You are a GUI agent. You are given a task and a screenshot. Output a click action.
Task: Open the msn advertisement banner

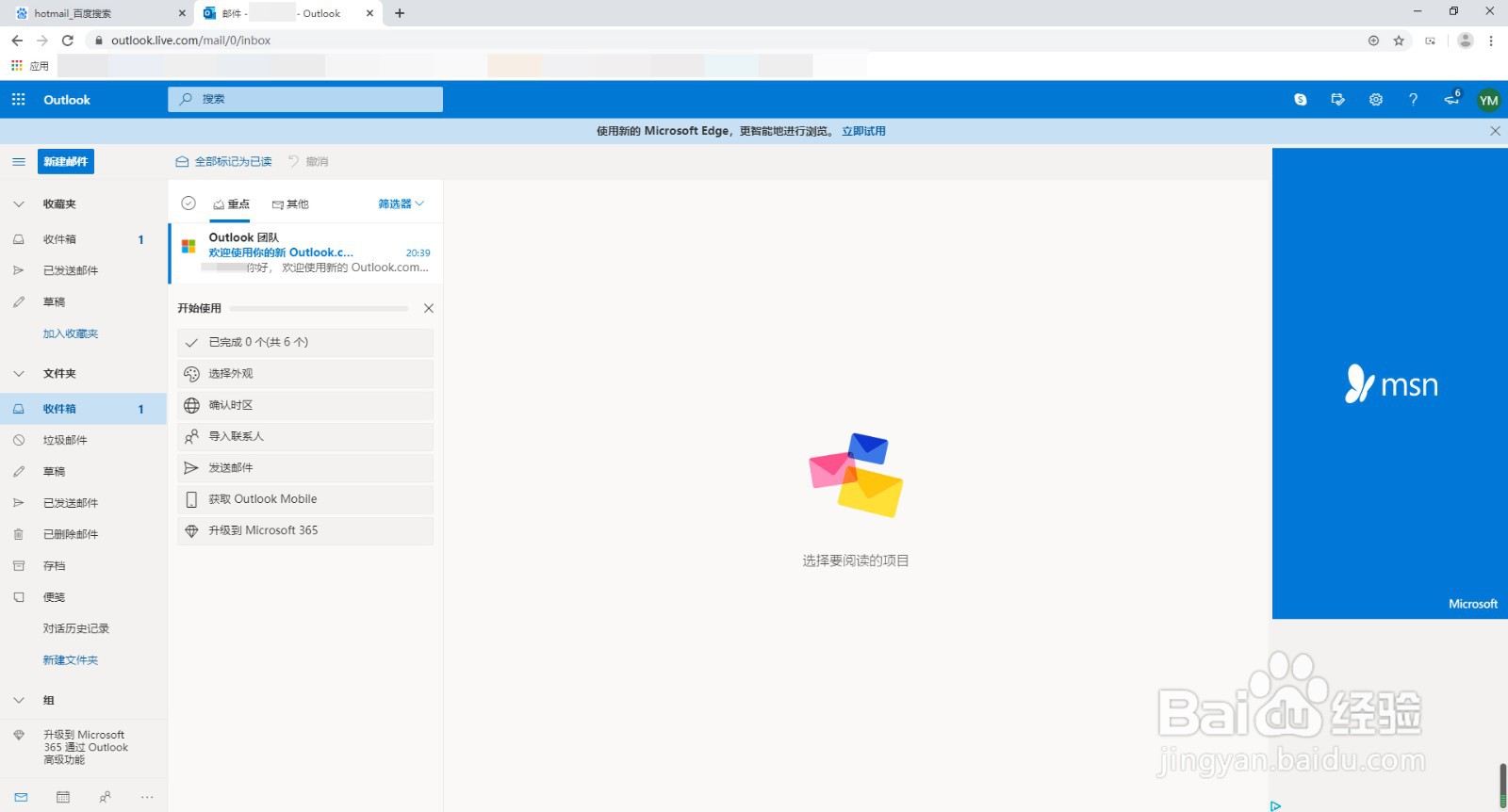click(1390, 383)
